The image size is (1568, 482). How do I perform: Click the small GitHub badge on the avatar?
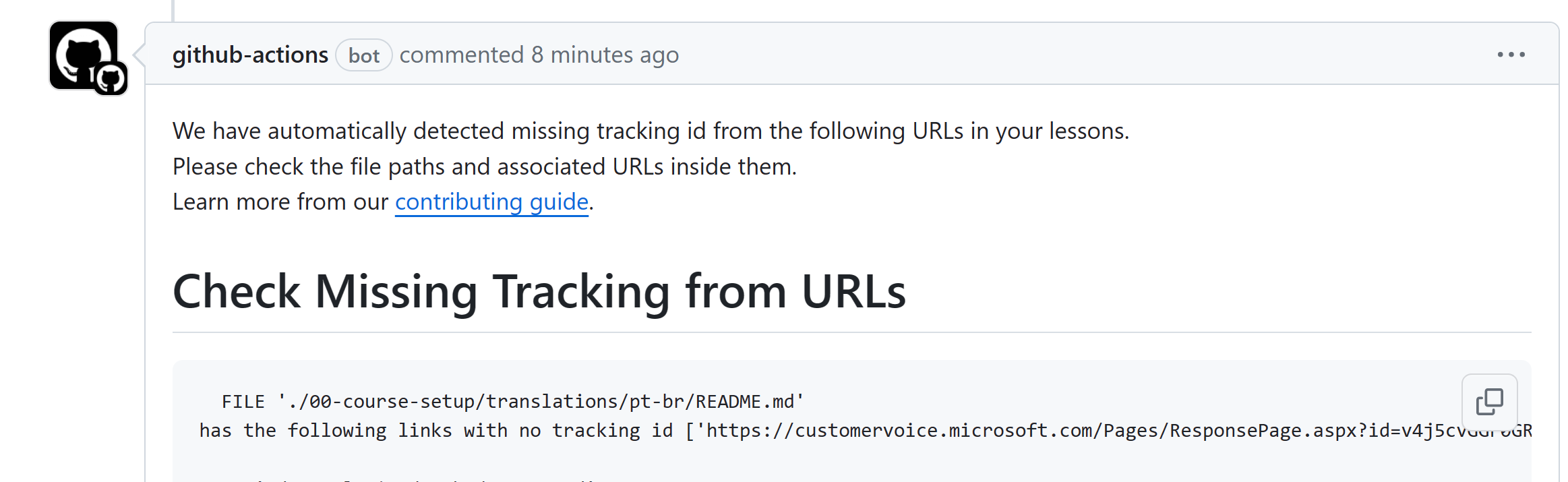coord(111,79)
